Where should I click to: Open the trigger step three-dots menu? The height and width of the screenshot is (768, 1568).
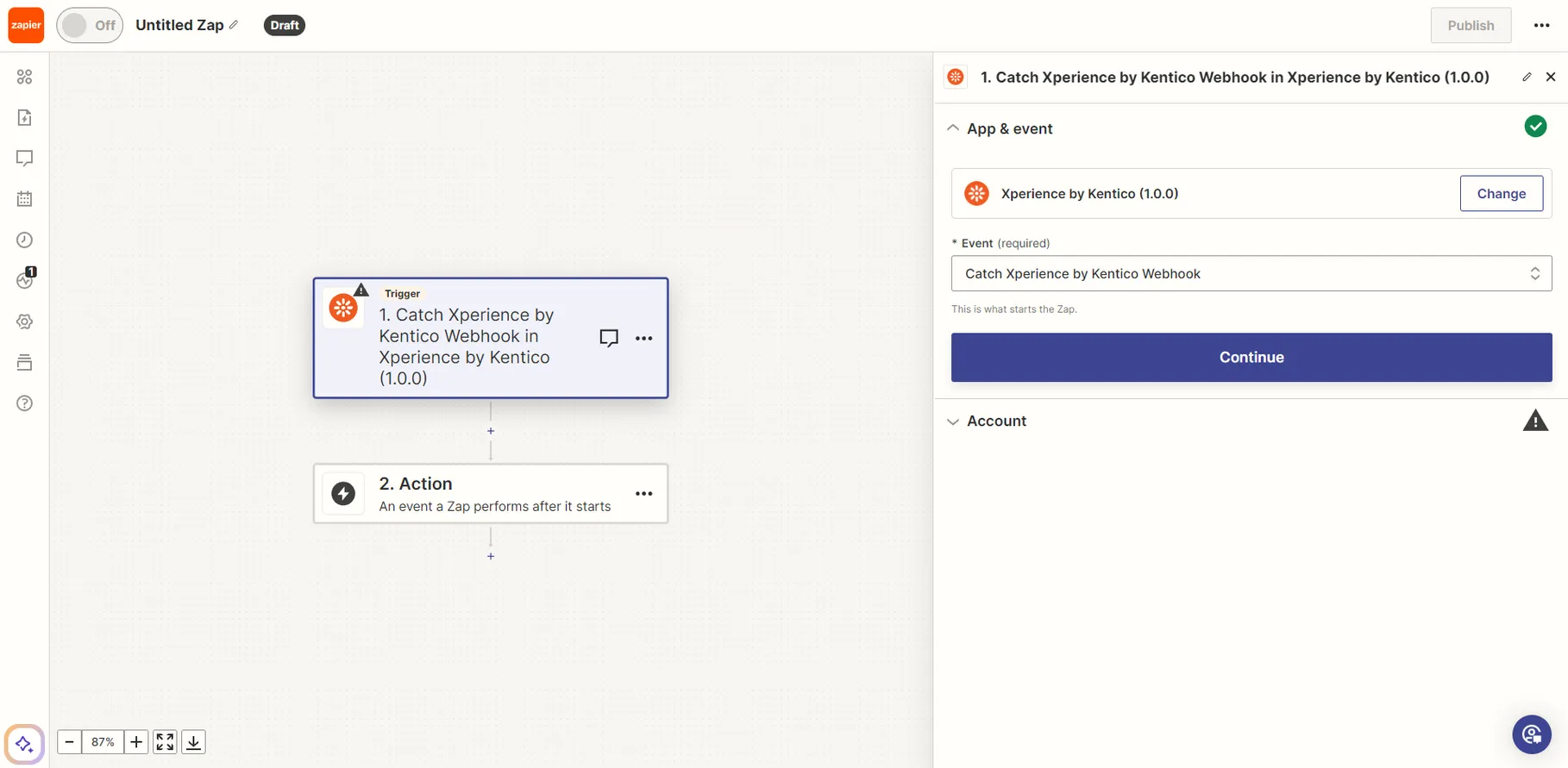(643, 338)
